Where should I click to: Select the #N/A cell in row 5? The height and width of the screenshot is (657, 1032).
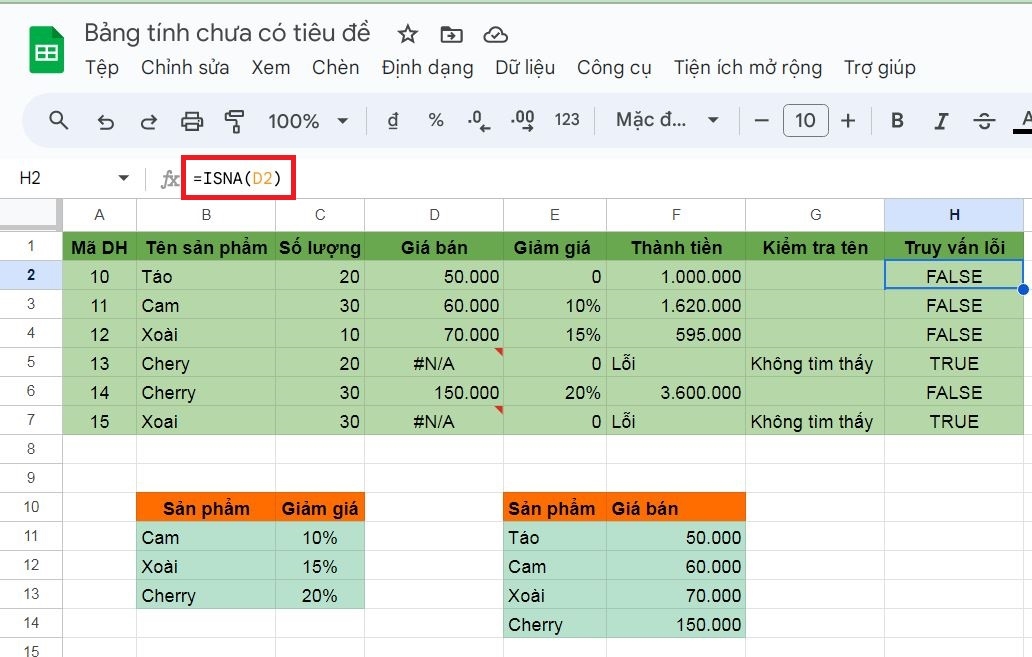coord(434,363)
